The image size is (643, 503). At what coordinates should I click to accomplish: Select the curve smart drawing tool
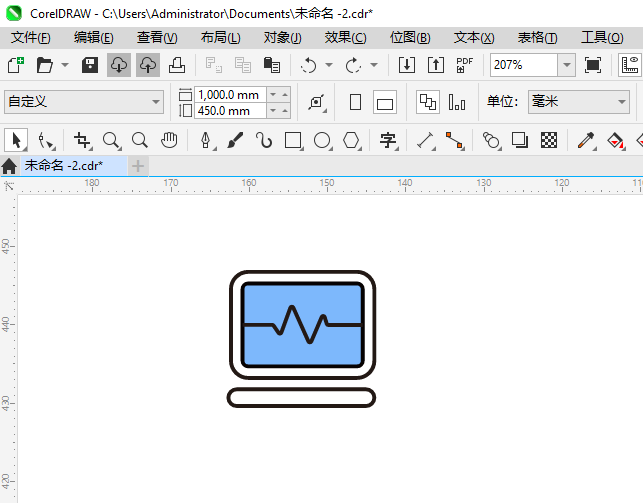click(x=264, y=140)
